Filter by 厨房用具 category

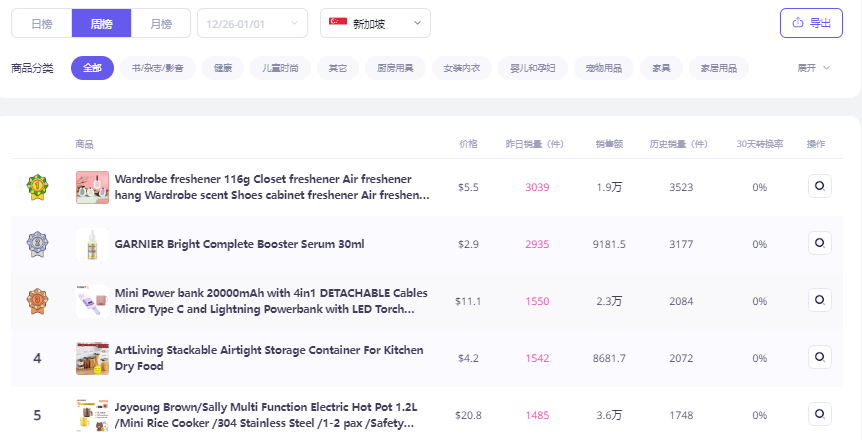pyautogui.click(x=395, y=68)
